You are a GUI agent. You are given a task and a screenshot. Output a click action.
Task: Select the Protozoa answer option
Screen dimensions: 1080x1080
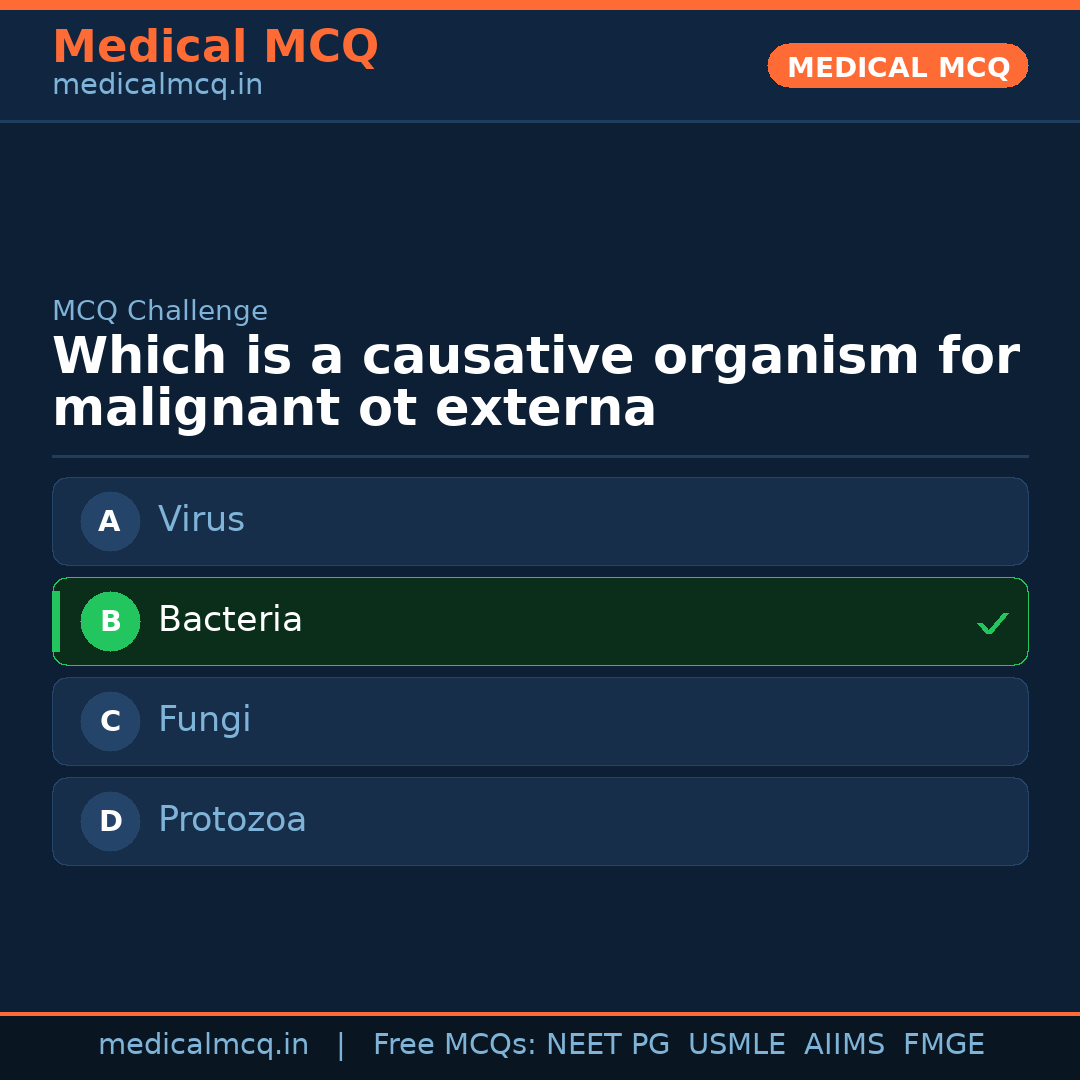click(x=540, y=821)
